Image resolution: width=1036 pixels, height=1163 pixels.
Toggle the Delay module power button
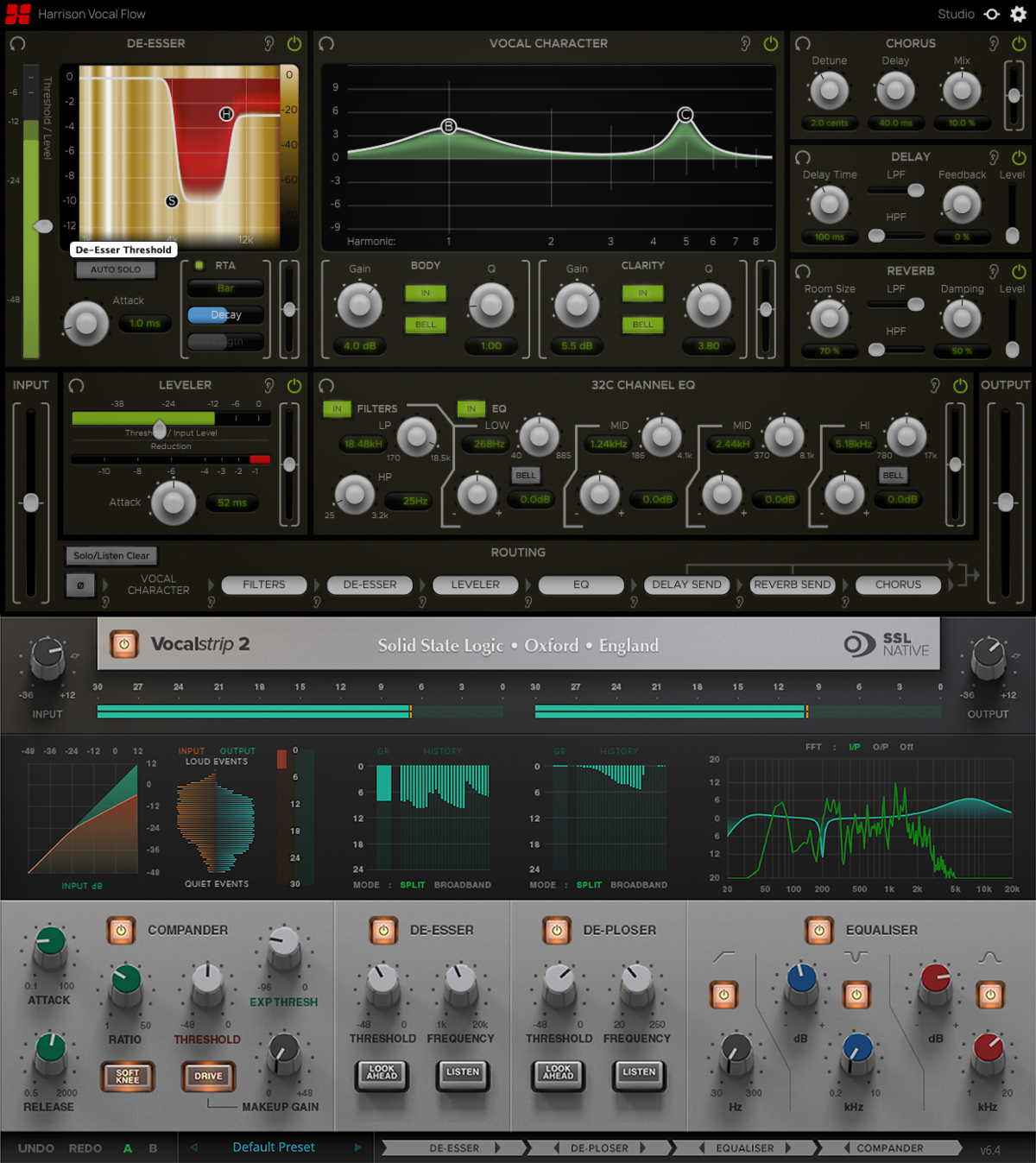(x=1019, y=157)
